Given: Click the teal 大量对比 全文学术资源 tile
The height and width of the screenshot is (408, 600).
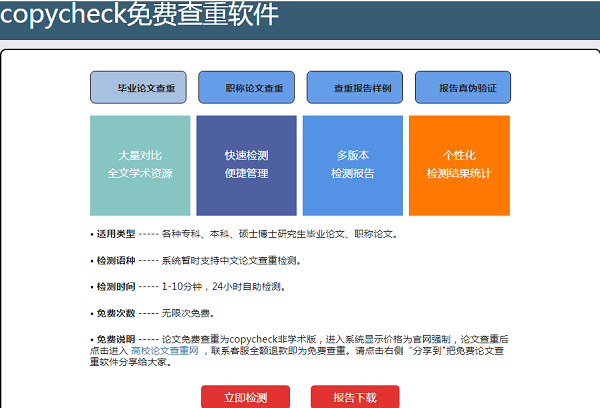Looking at the screenshot, I should tap(140, 165).
